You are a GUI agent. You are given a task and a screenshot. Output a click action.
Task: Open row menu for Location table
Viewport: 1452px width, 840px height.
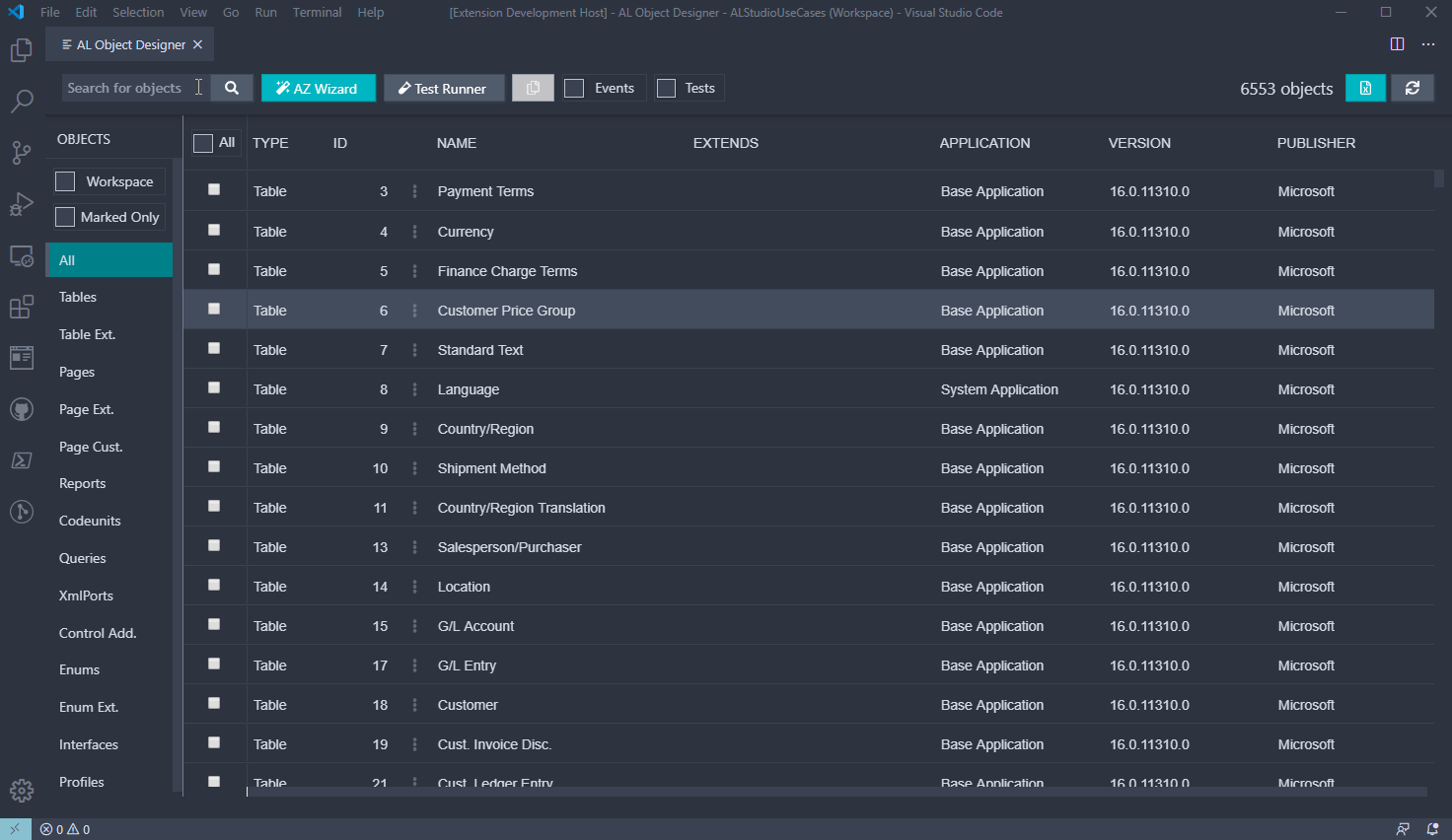pos(414,587)
